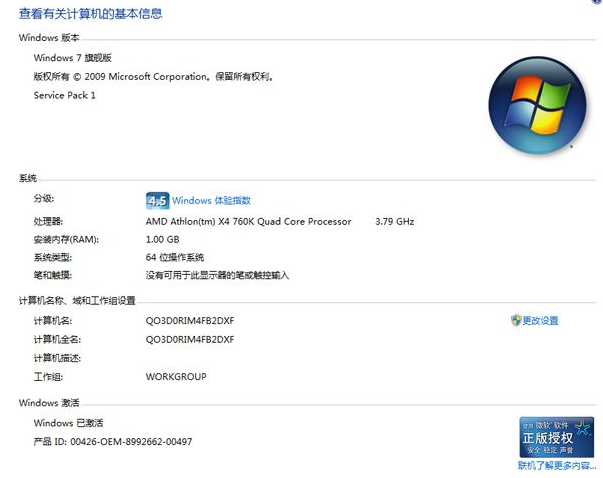This screenshot has width=603, height=478.
Task: Click the Microsoft copyright notice text
Action: (x=153, y=76)
